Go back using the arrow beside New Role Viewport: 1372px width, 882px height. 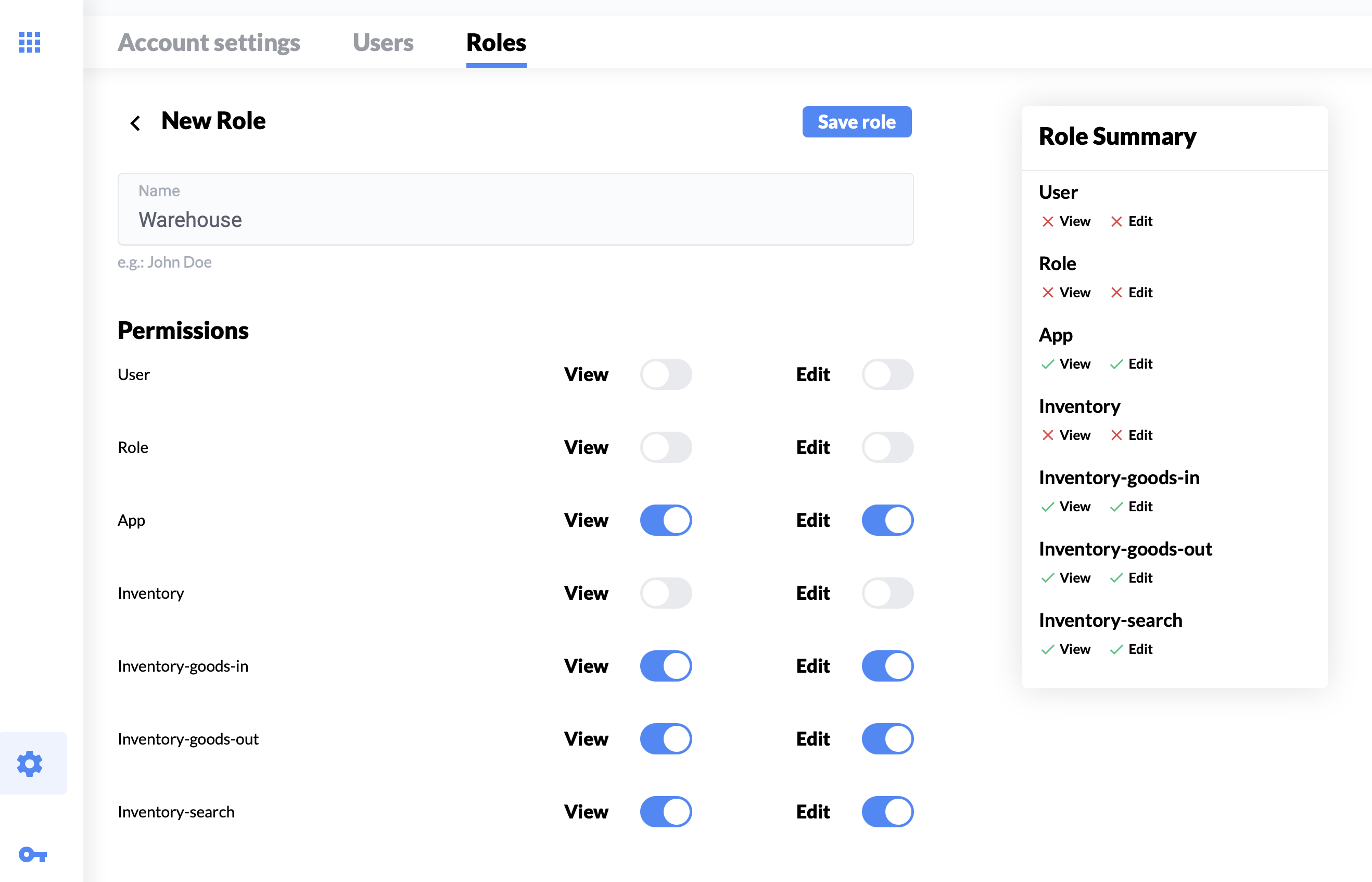pyautogui.click(x=135, y=122)
